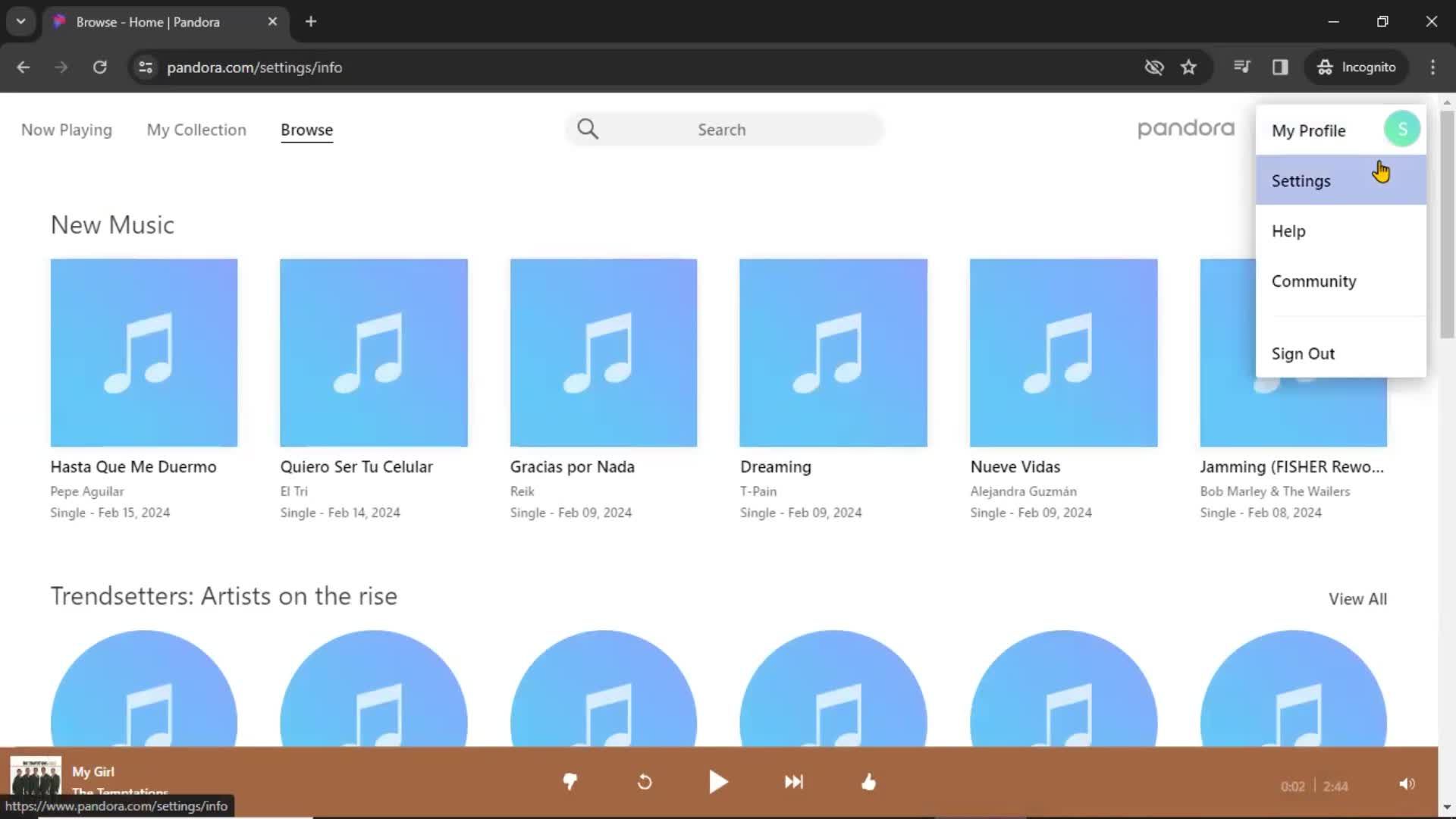Viewport: 1456px width, 819px height.
Task: Click the Hasta Que Me Duermo title
Action: (133, 466)
